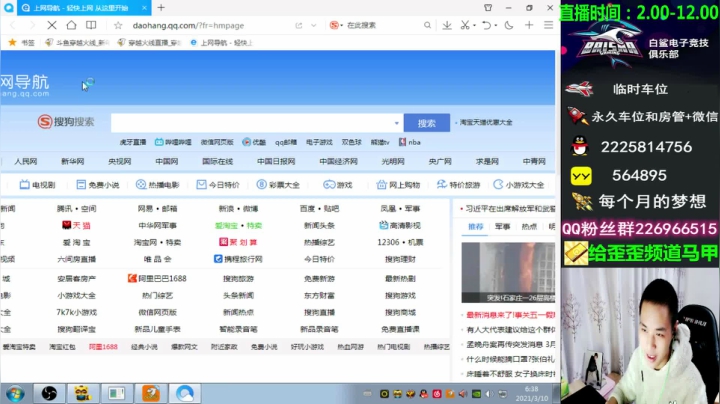Open the 彩票大全 category
Viewport: 720px width, 404px height.
(278, 185)
